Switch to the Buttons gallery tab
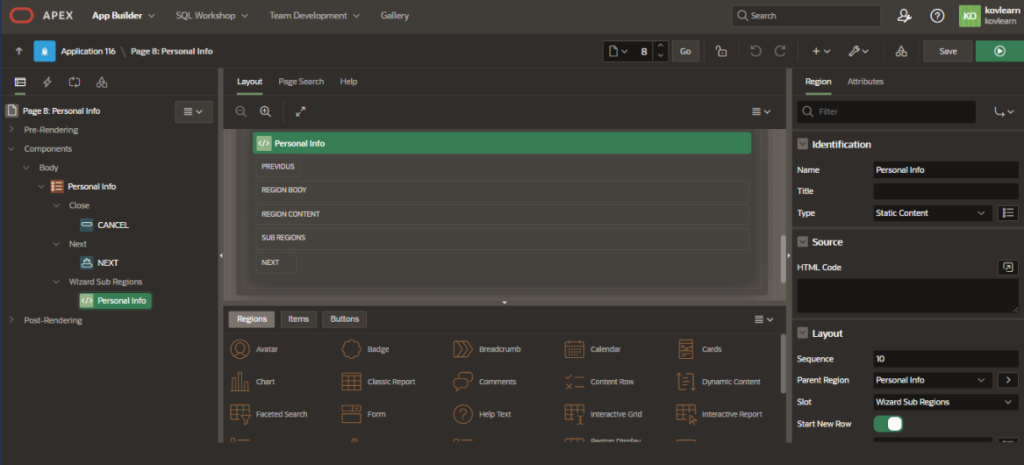This screenshot has width=1024, height=465. pos(344,319)
